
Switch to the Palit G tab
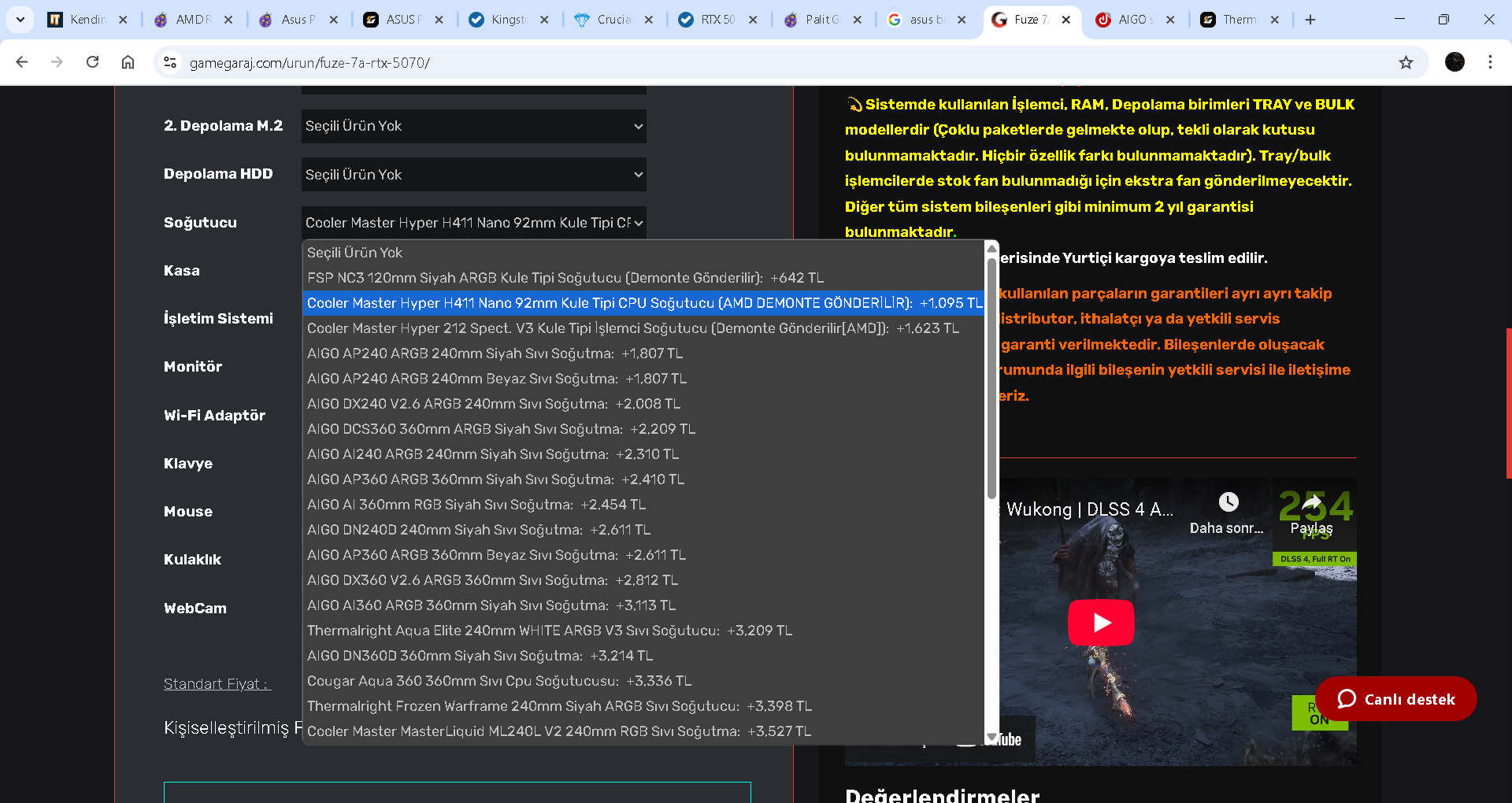tap(822, 20)
